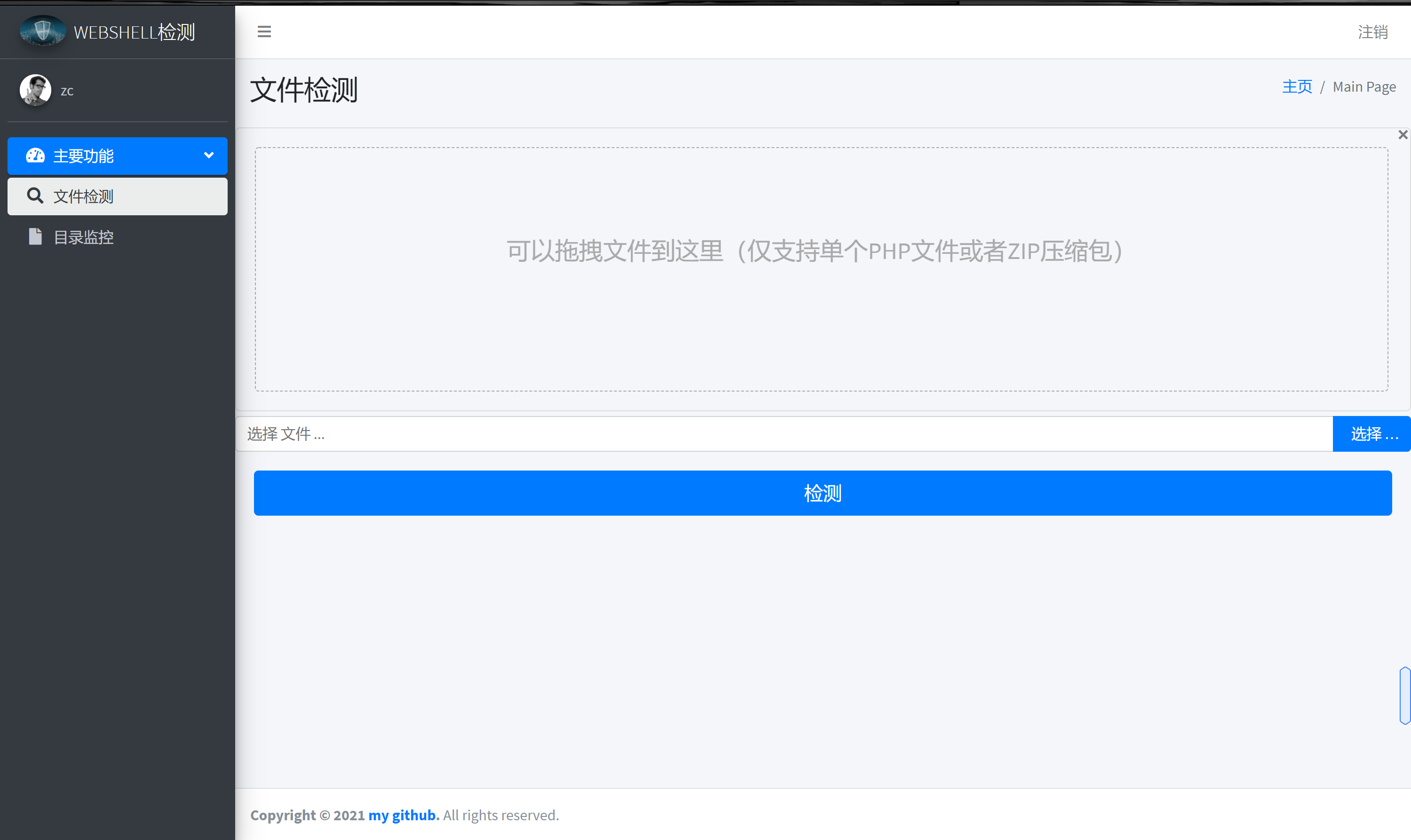Select the 文件检测 sidebar item
Viewport: 1411px width, 840px height.
[x=84, y=196]
